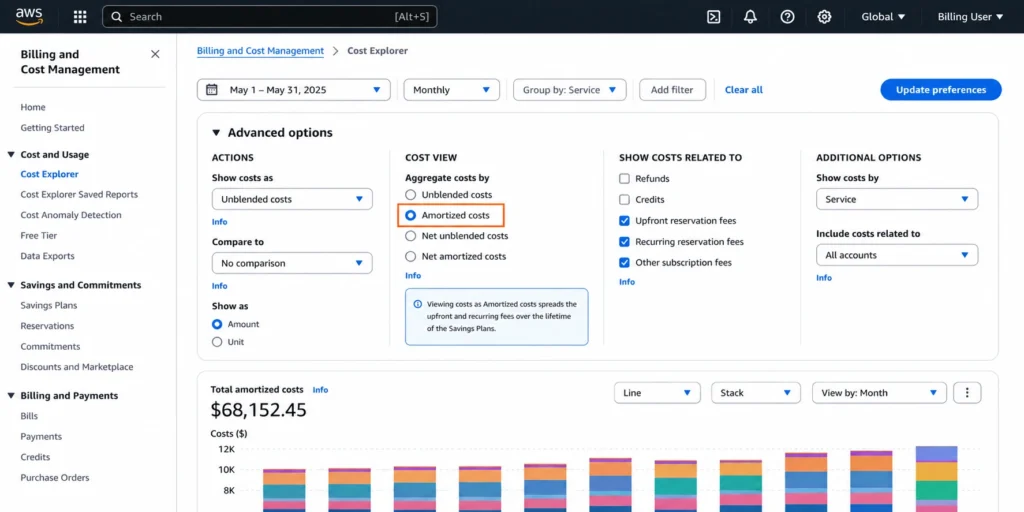1024x512 pixels.
Task: Uncheck Upfront reservation fees
Action: coord(624,221)
